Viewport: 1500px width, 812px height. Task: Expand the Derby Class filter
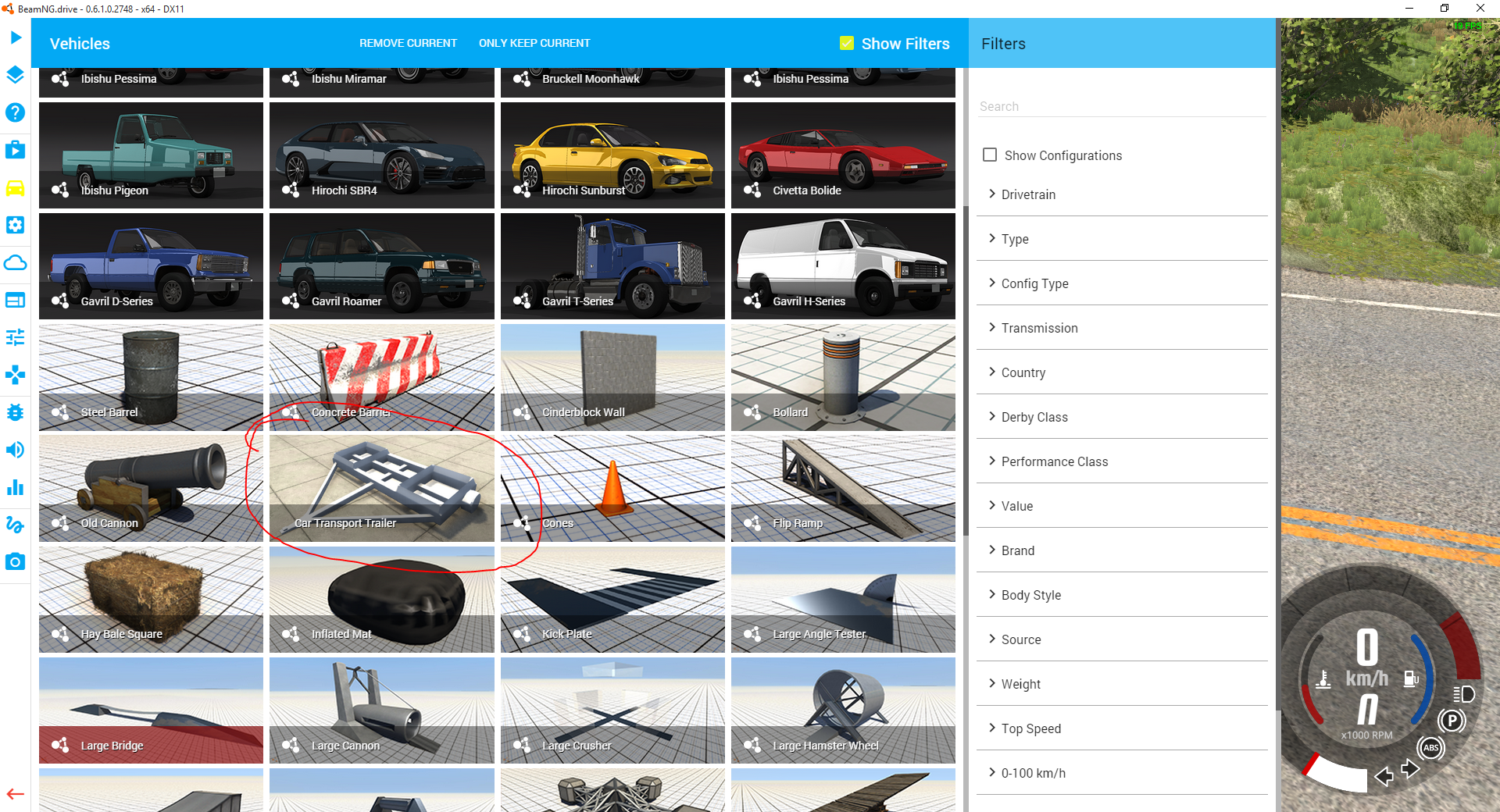[1122, 417]
